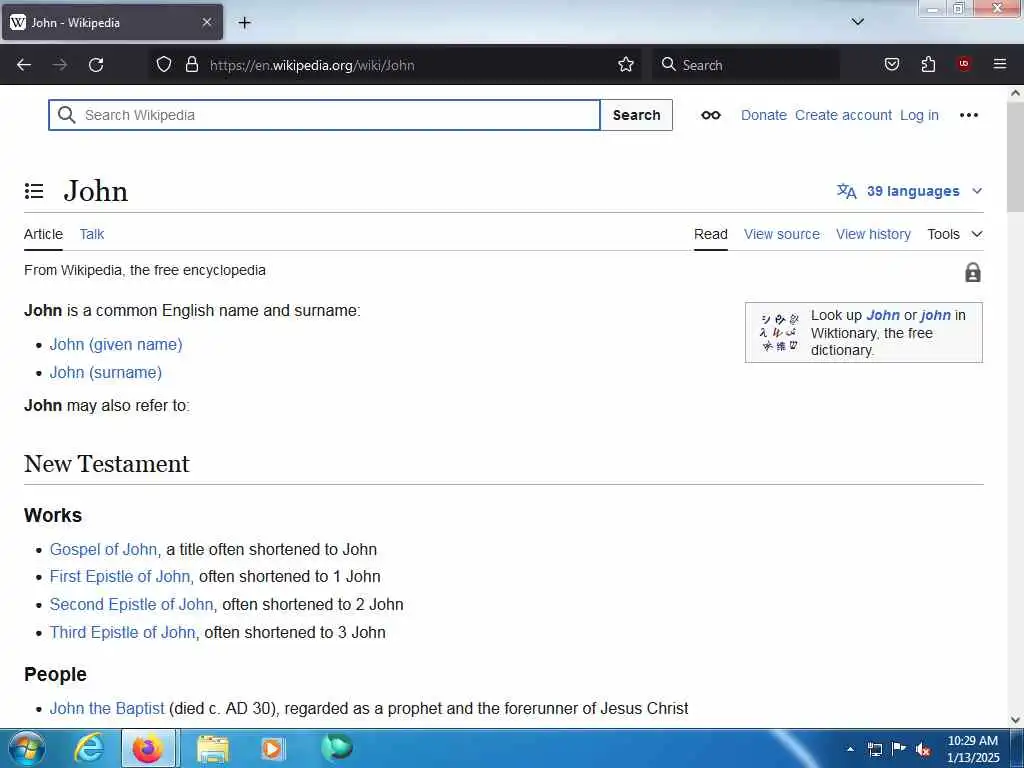1024x768 pixels.
Task: Click the Show desktop strip beside the clock
Action: point(1016,748)
